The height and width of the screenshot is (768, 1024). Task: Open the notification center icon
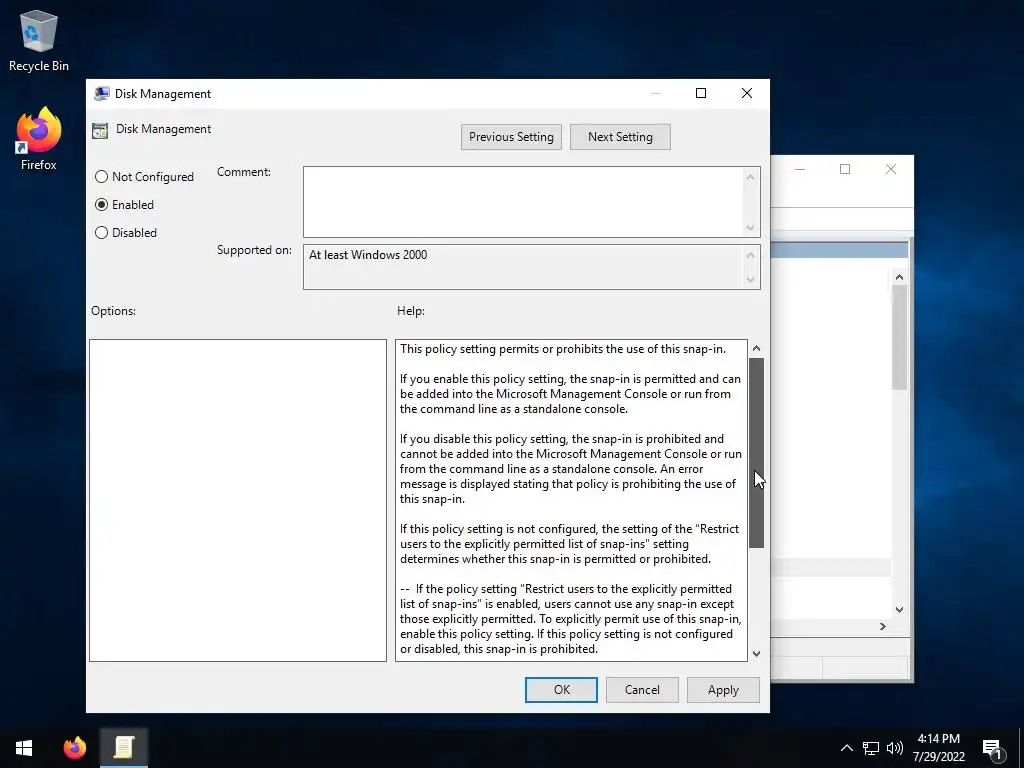[x=992, y=748]
